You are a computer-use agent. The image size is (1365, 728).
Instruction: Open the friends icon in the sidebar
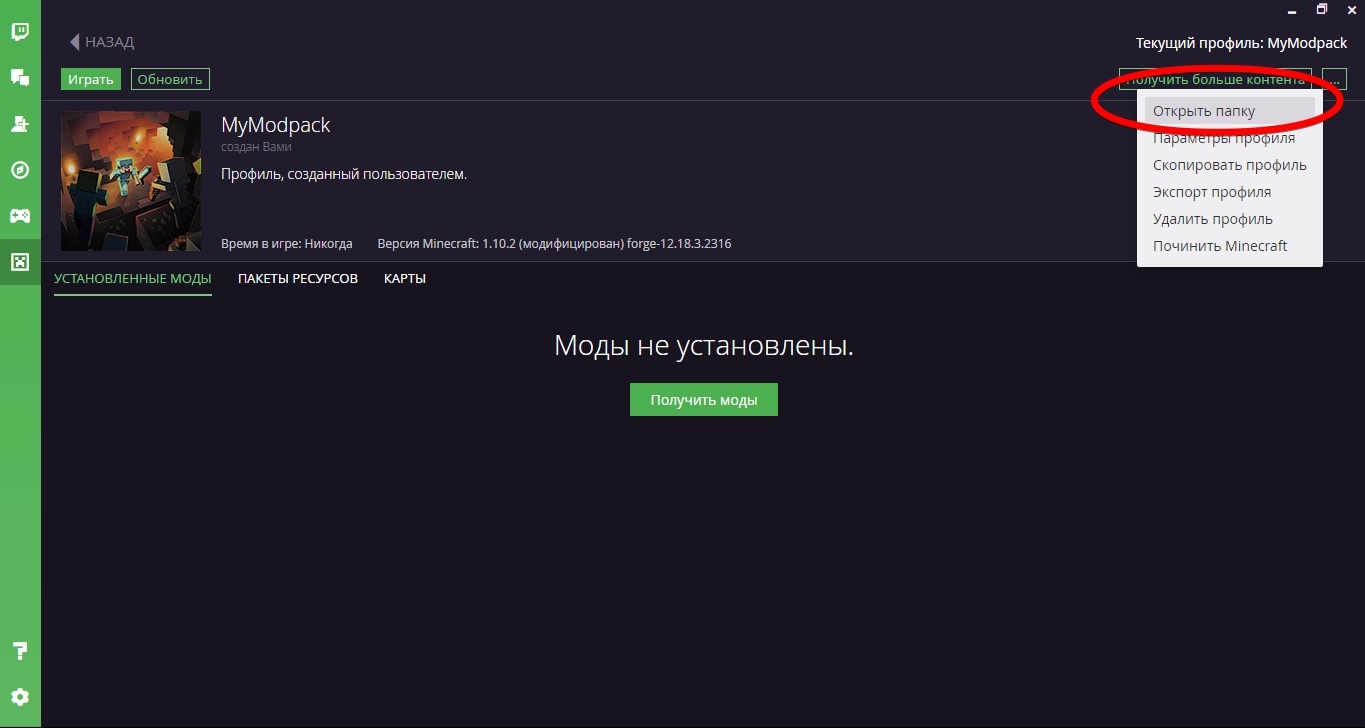pos(20,123)
